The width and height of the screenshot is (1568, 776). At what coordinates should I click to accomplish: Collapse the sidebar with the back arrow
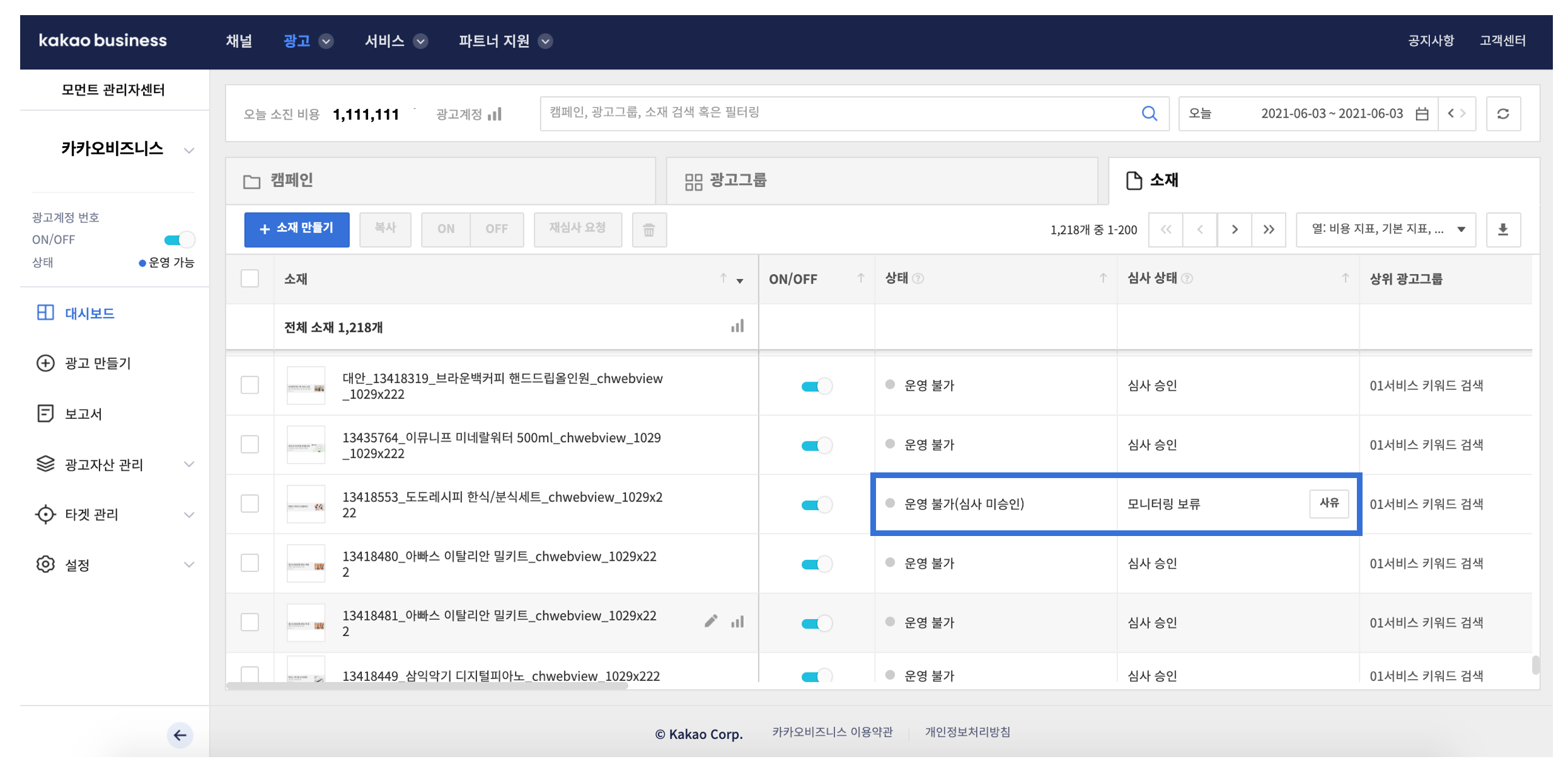(x=180, y=735)
